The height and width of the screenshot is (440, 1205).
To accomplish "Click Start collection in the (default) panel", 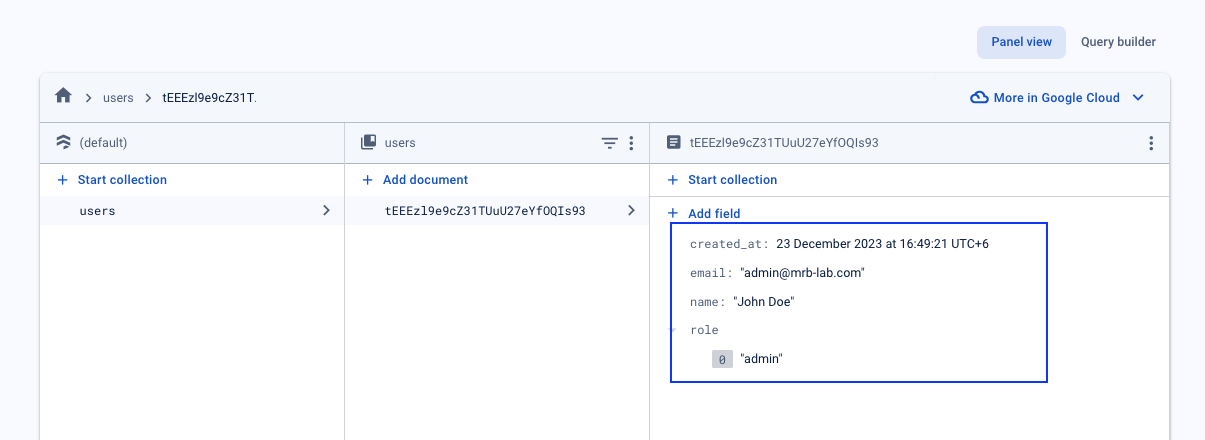I will click(112, 180).
